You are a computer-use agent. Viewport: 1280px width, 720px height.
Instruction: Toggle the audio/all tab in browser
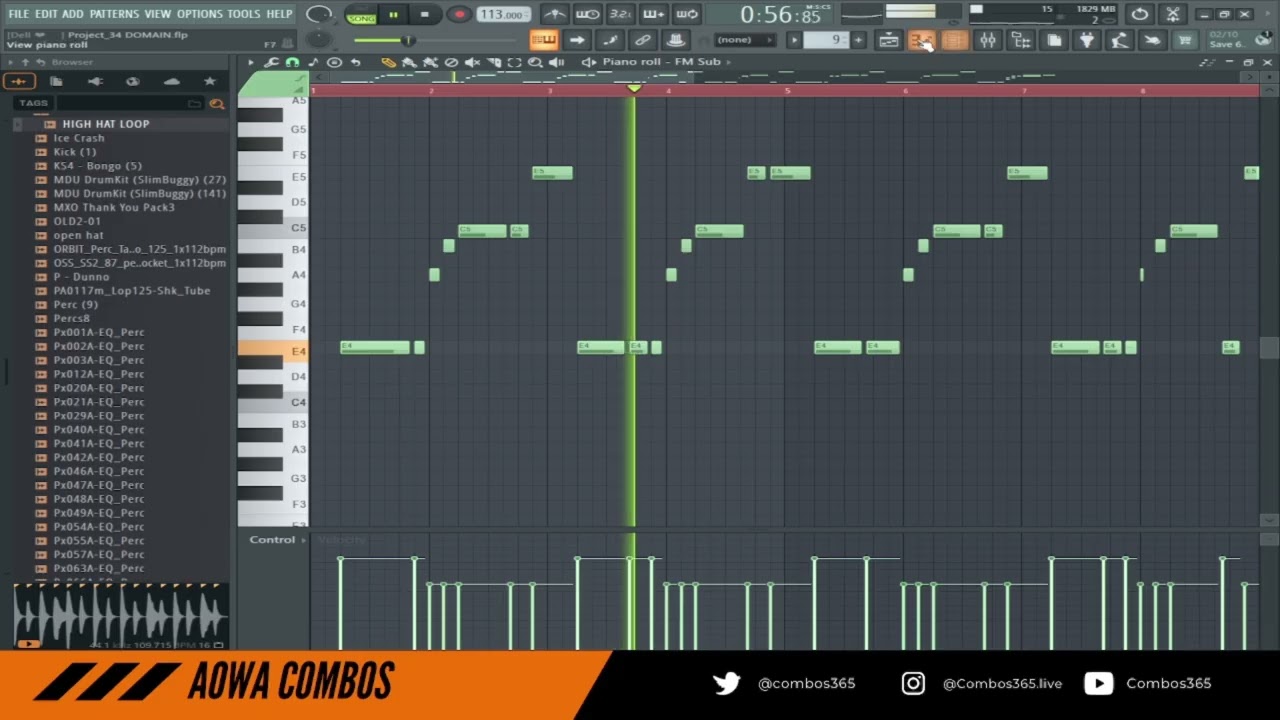click(18, 81)
